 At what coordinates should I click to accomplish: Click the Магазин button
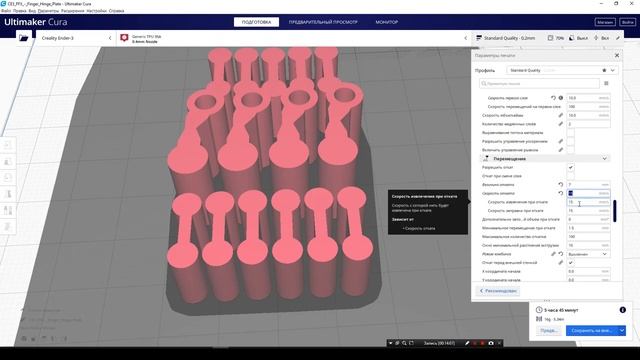click(605, 22)
